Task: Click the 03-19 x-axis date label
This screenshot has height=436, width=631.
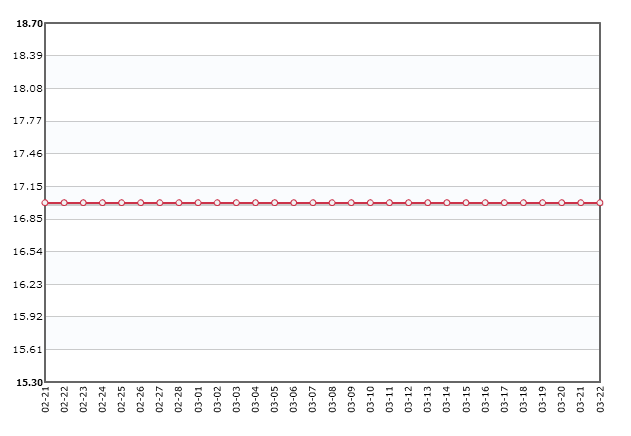Action: click(x=543, y=399)
